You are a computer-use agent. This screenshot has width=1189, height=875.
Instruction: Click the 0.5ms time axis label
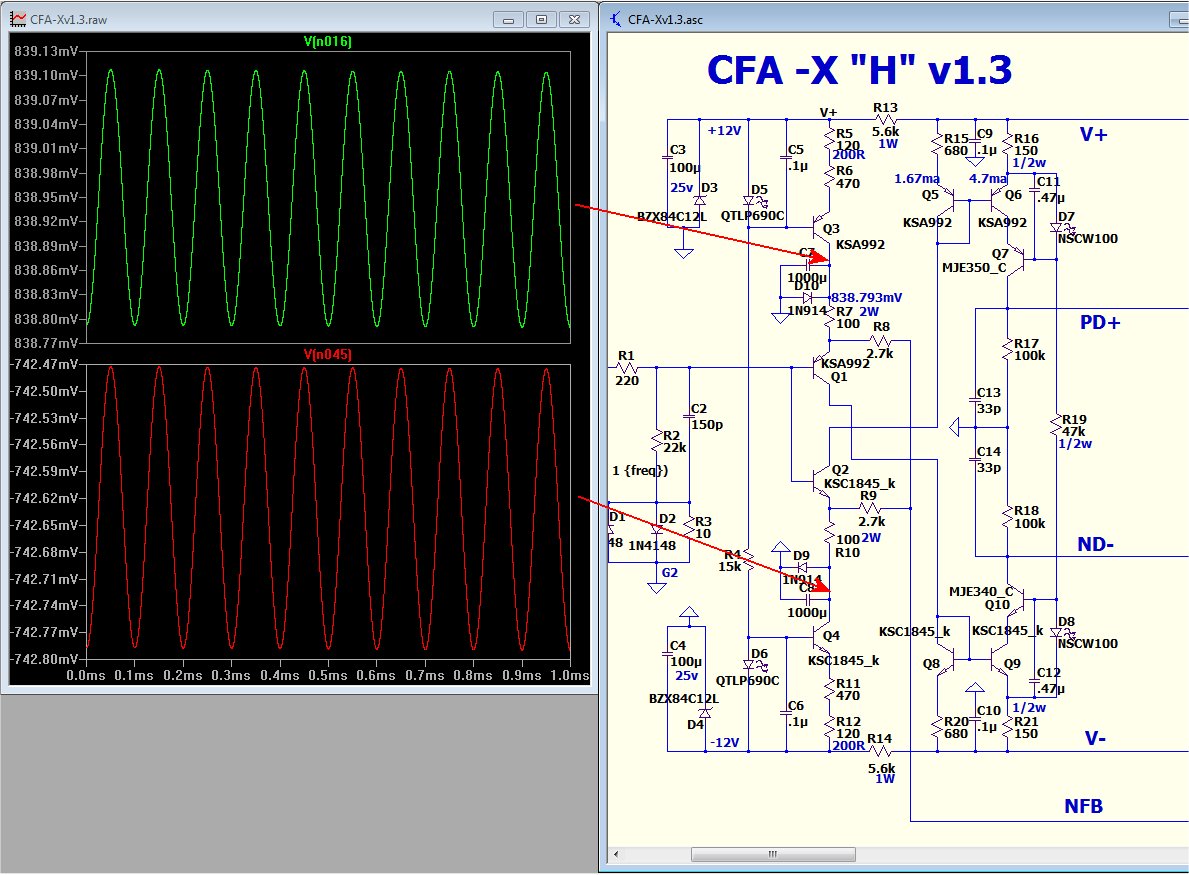coord(328,675)
